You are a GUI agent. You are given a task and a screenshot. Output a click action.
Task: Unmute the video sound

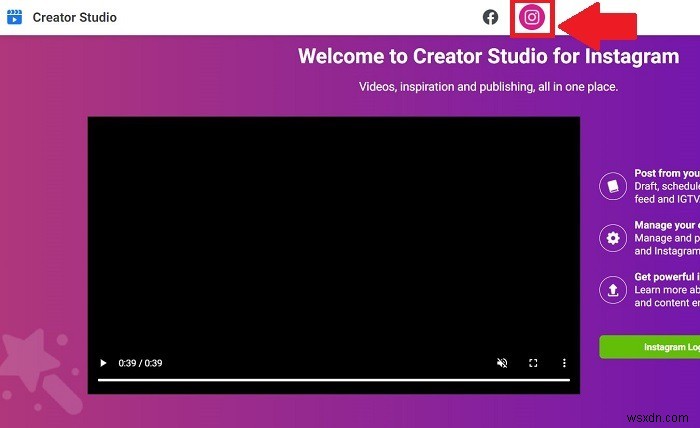(502, 363)
